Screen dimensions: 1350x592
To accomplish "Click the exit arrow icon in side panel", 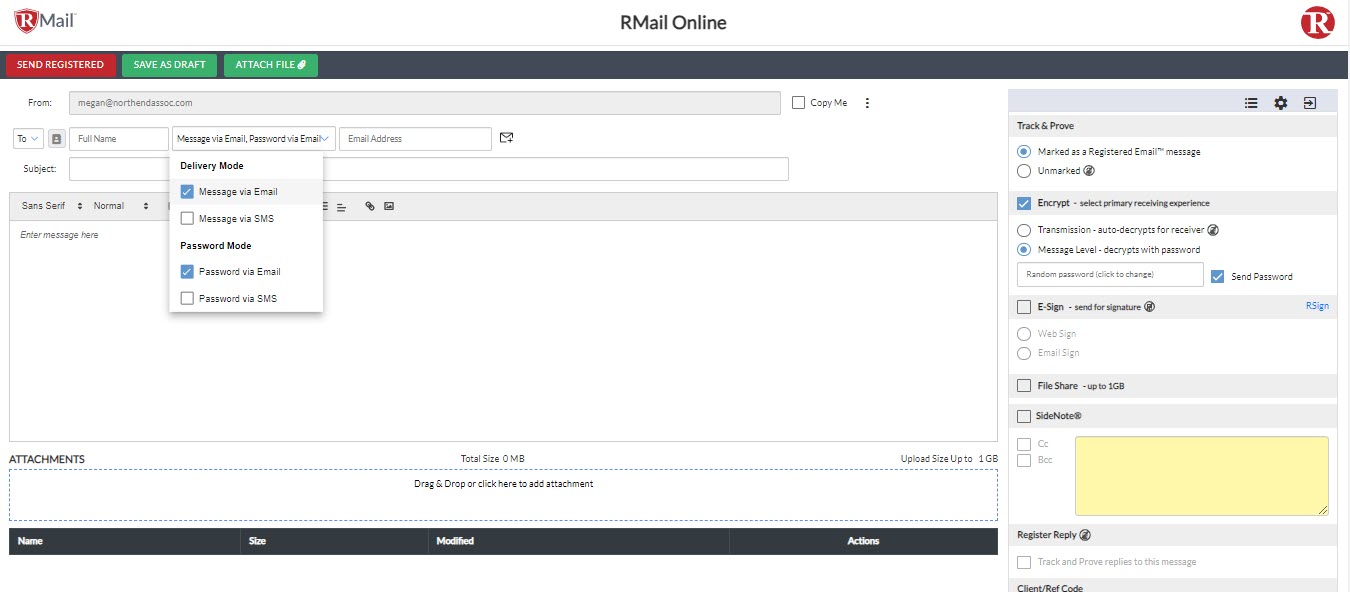I will [1310, 102].
